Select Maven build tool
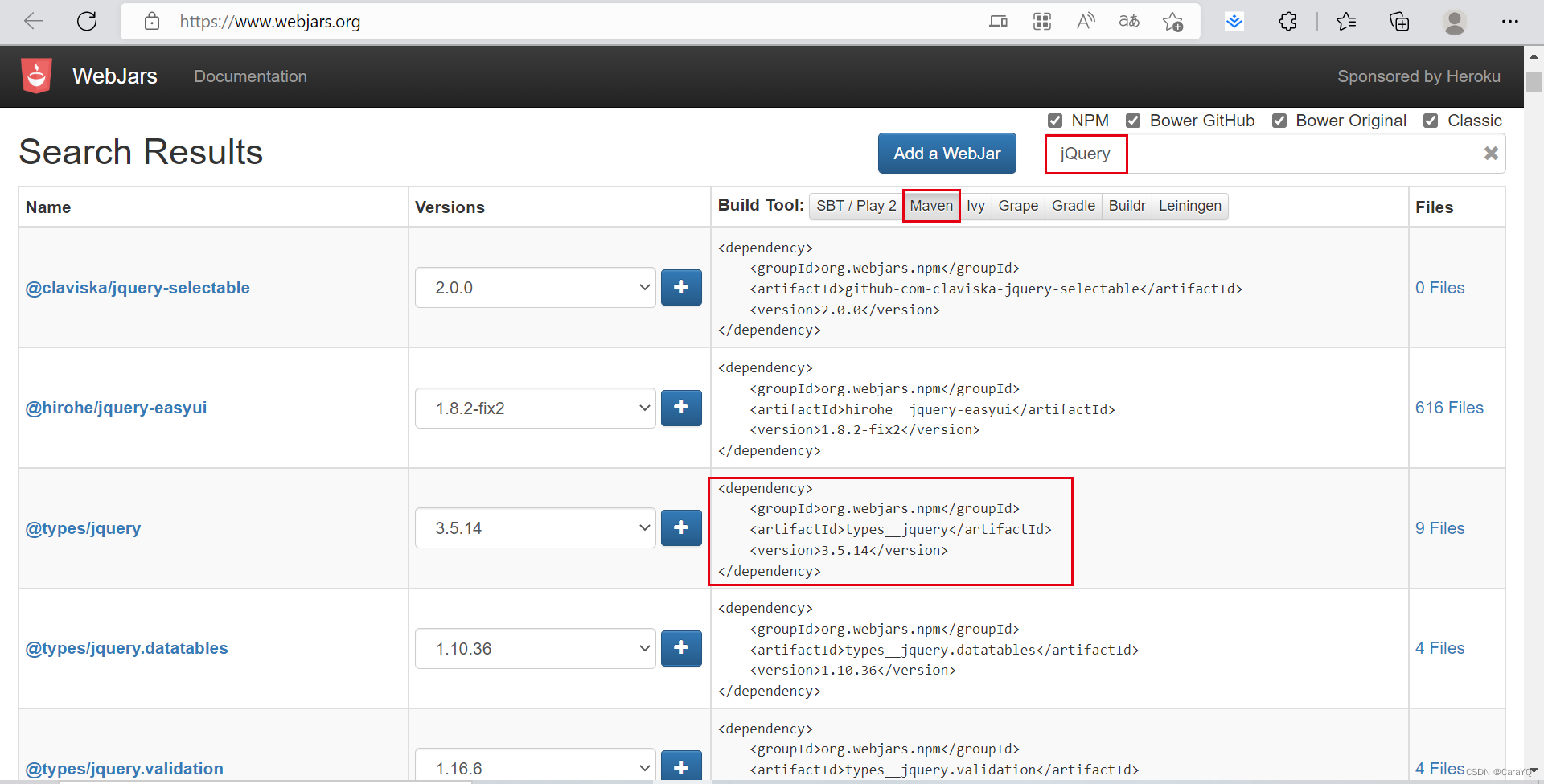The height and width of the screenshot is (784, 1544). coord(931,206)
